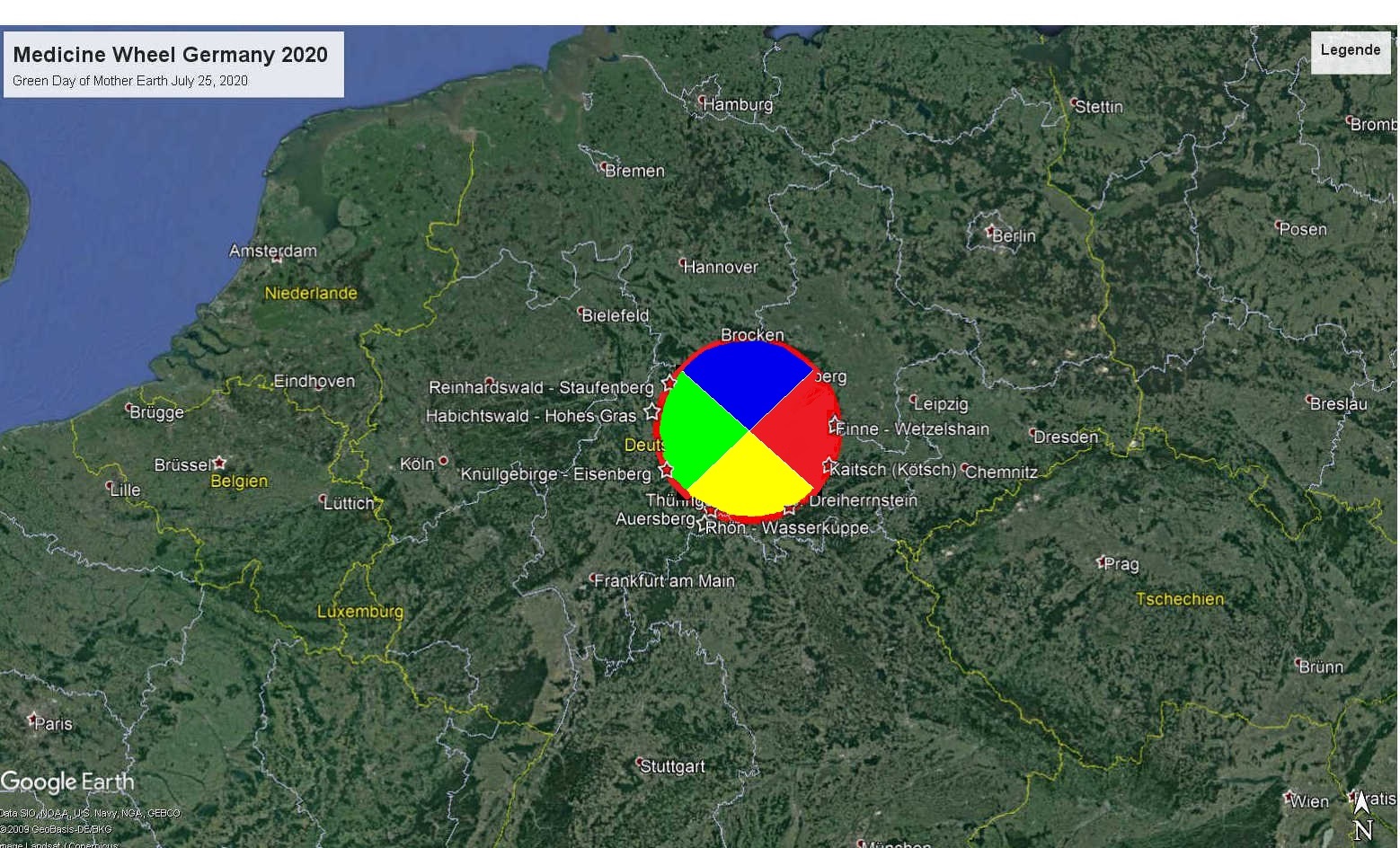Image resolution: width=1400 pixels, height=848 pixels.
Task: Click the Medicine Wheel Germany 2020 title
Action: 171,55
